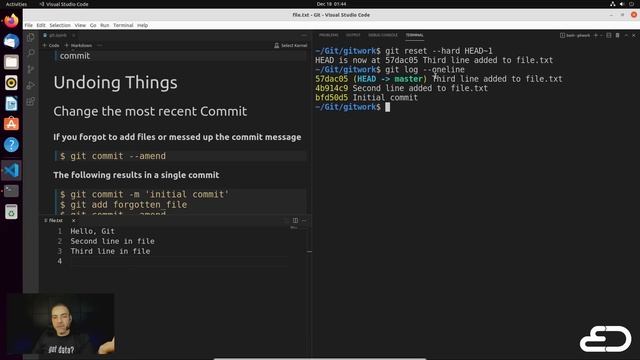Kill the terminal with trash icon
Viewport: 640px width, 360px height.
tap(617, 36)
